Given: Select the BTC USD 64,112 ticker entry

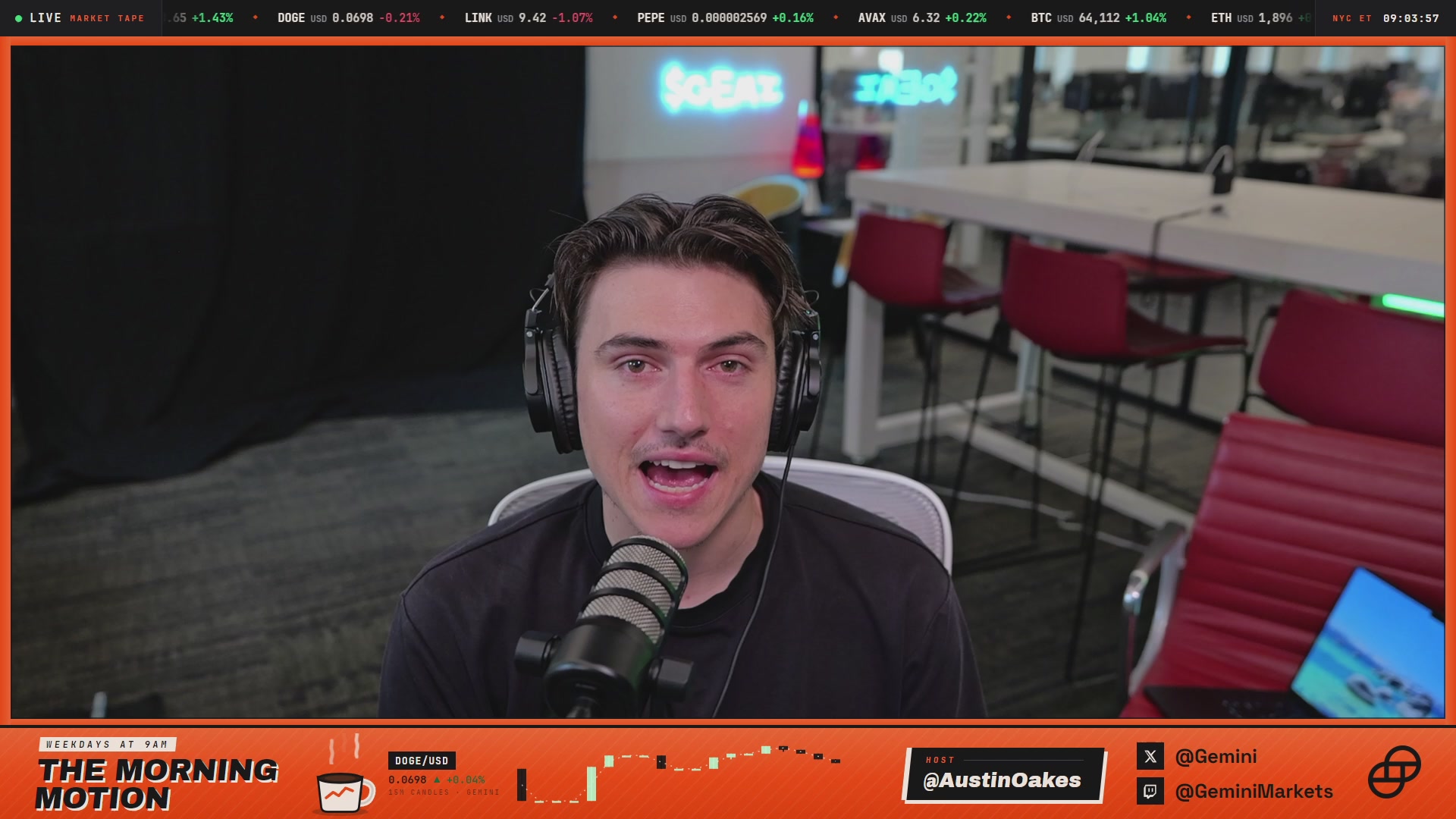Looking at the screenshot, I should tap(1098, 17).
